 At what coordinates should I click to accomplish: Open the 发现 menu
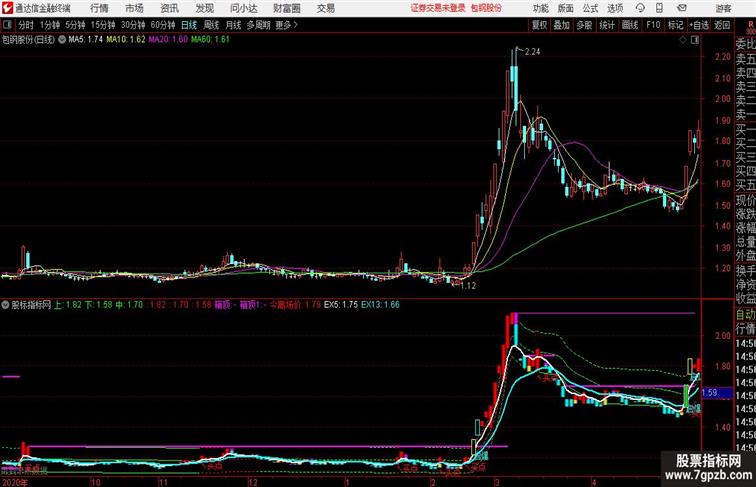(x=204, y=8)
